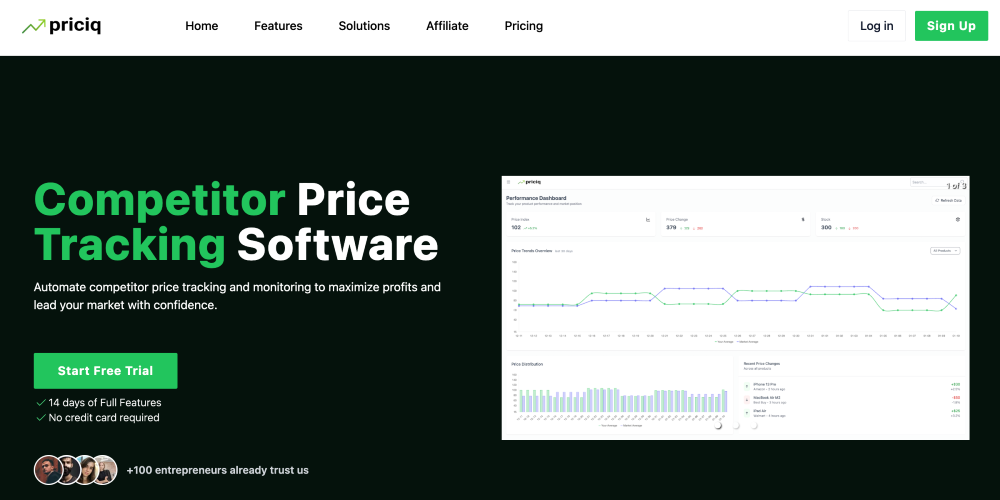This screenshot has width=1000, height=500.
Task: Click the 'Price Distribution' chart title
Action: click(527, 364)
